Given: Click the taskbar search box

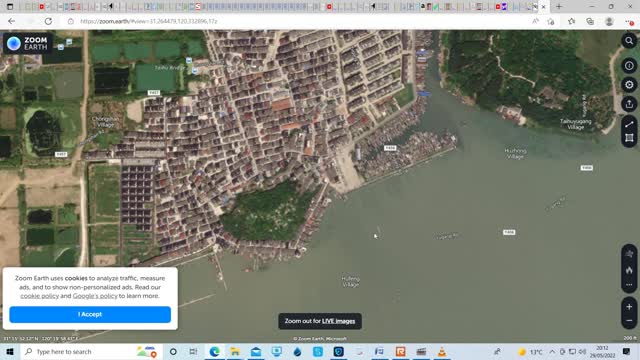Looking at the screenshot, I should click(91, 351).
